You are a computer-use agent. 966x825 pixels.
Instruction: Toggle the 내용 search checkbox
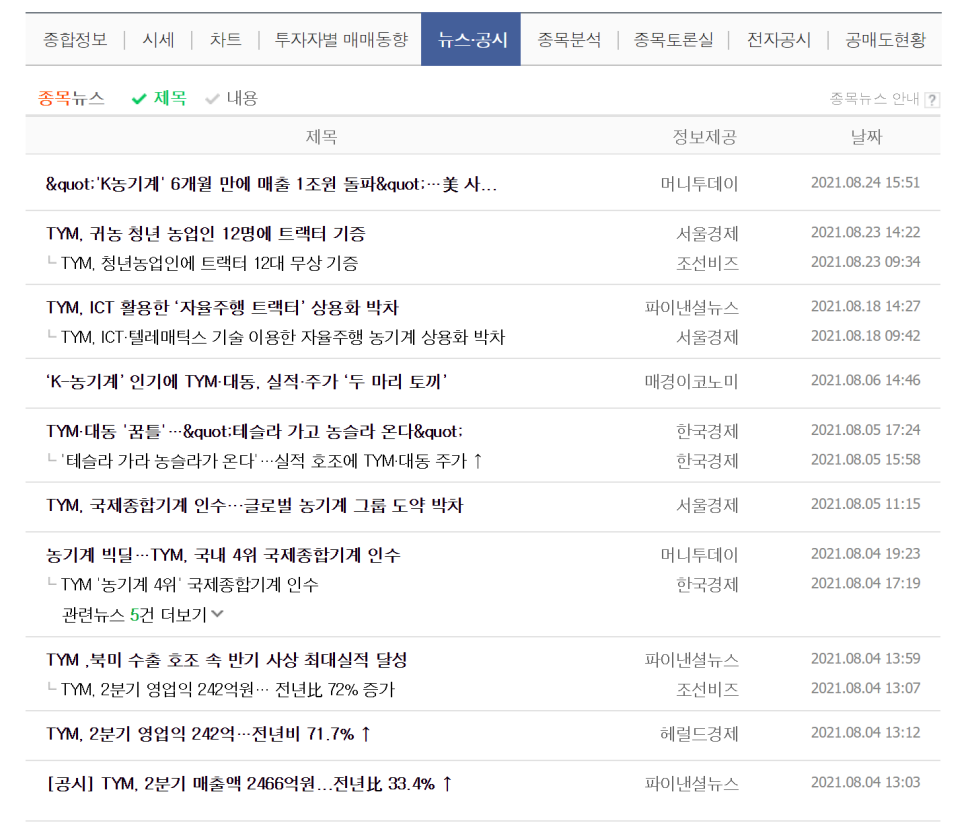coord(232,98)
